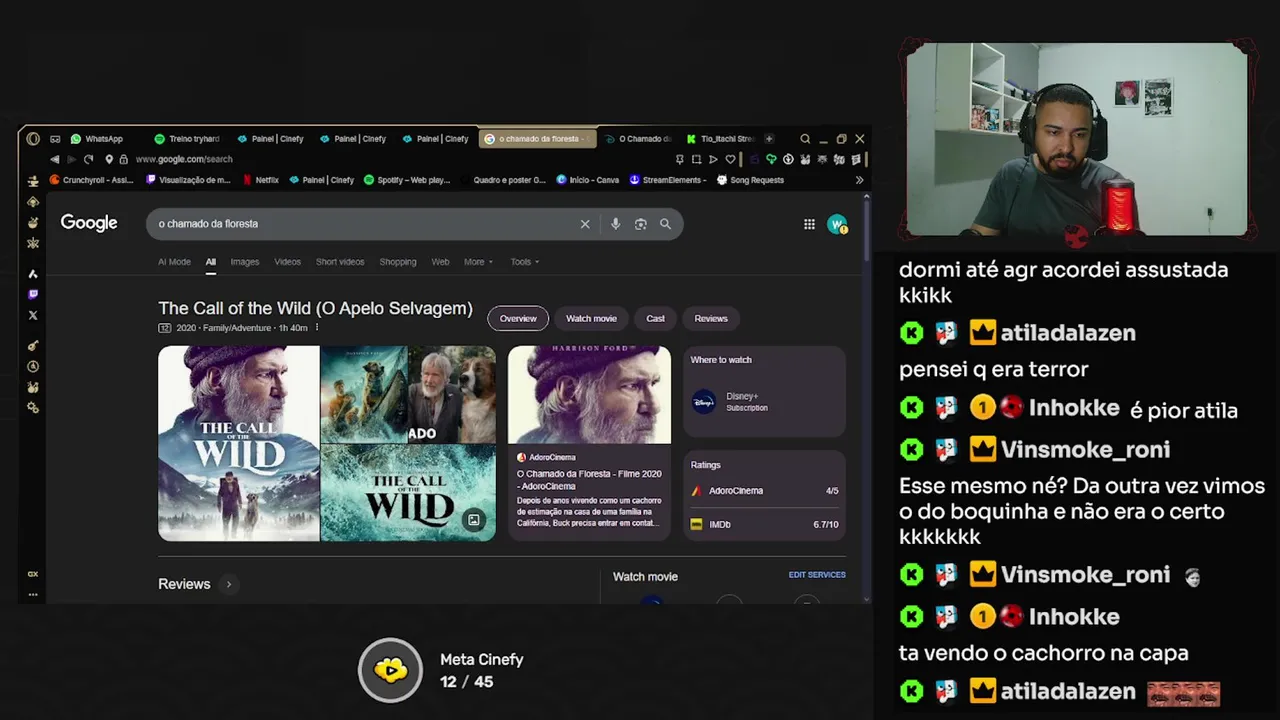
Task: Open the X (Twitter) icon in the sidebar
Action: pyautogui.click(x=33, y=315)
